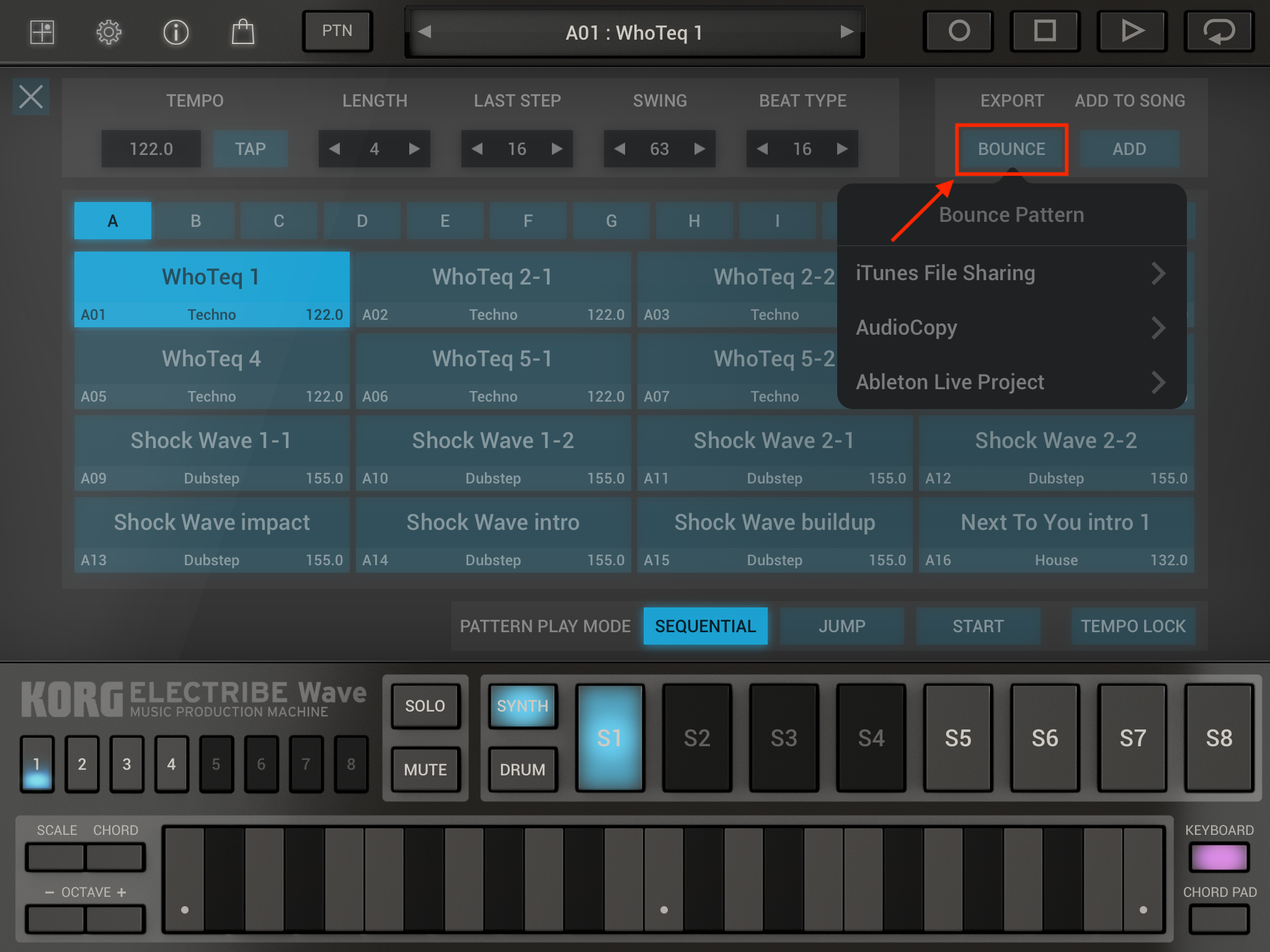Viewport: 1270px width, 952px height.
Task: Start recording with the record button
Action: tap(959, 31)
